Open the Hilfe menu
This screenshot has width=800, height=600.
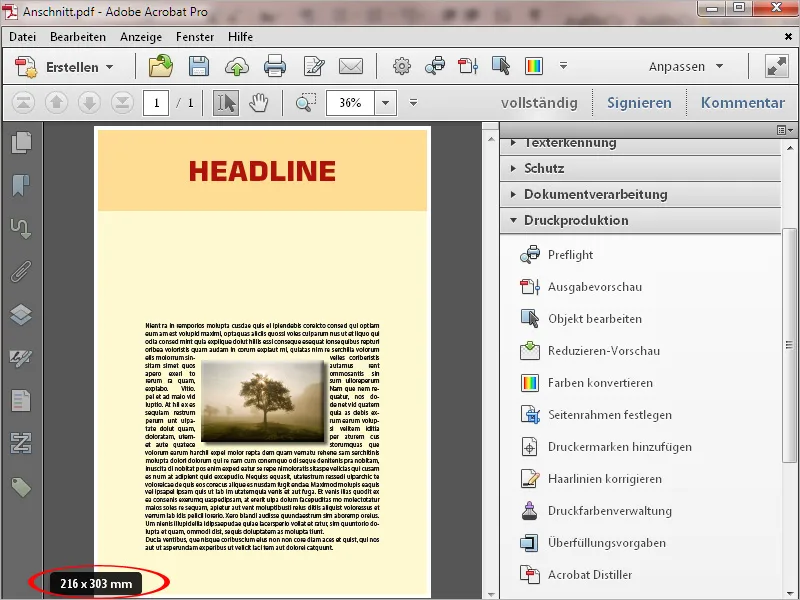click(x=240, y=37)
